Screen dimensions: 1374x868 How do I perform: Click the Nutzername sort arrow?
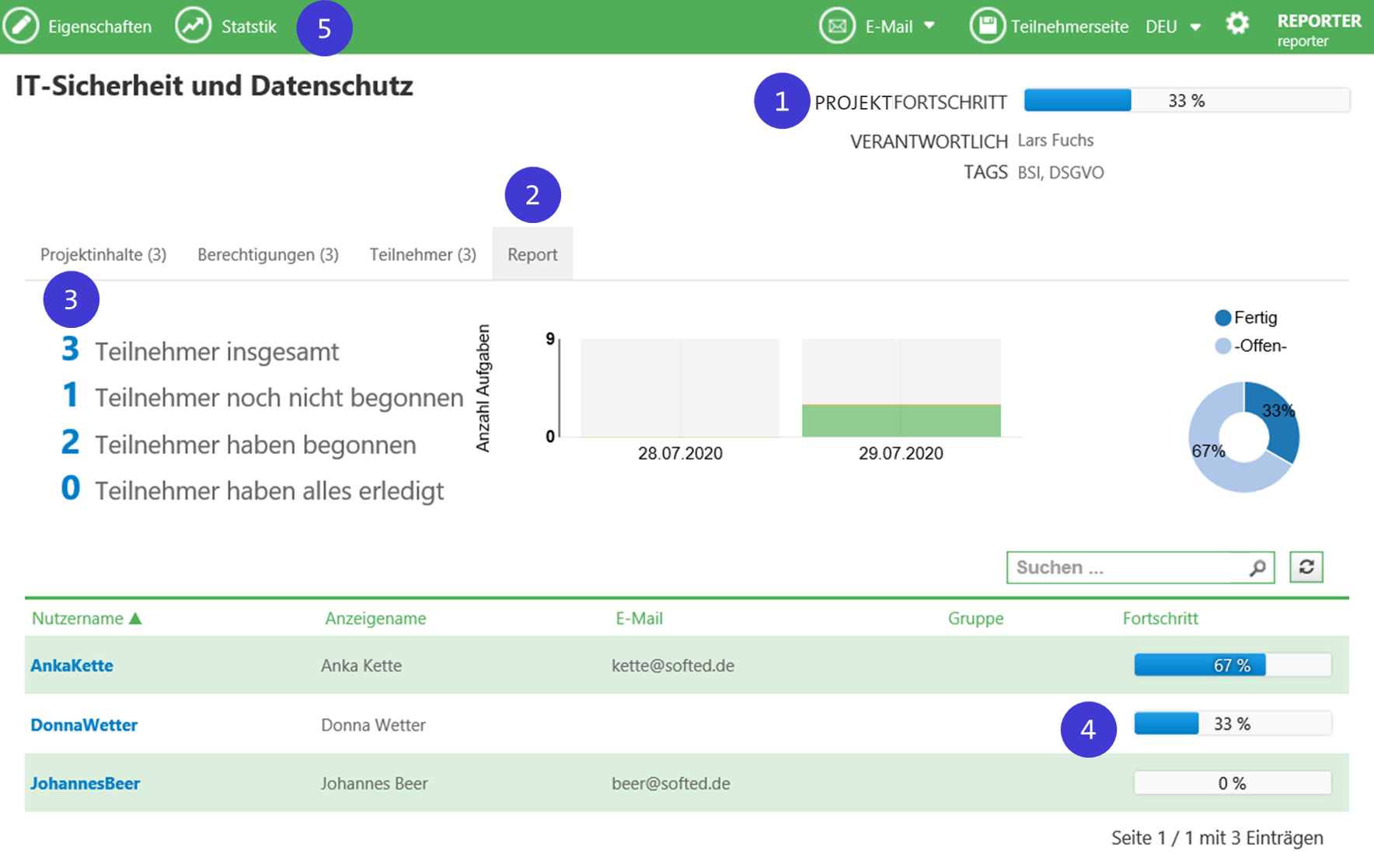[135, 619]
